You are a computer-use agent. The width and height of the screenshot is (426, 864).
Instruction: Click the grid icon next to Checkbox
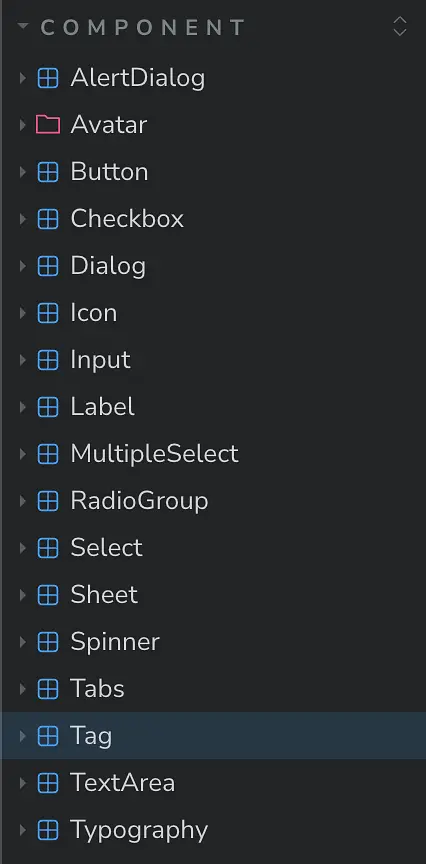pos(48,219)
